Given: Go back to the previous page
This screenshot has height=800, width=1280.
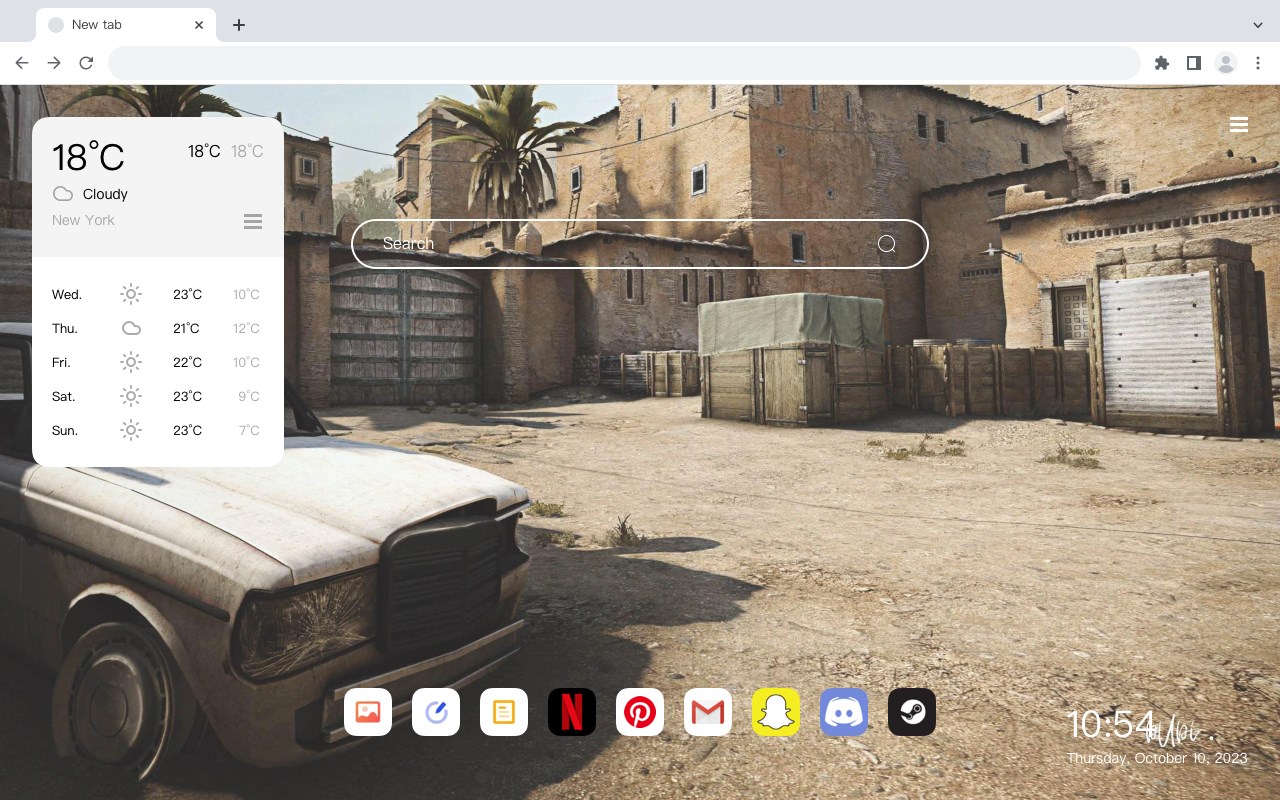Looking at the screenshot, I should tap(22, 63).
